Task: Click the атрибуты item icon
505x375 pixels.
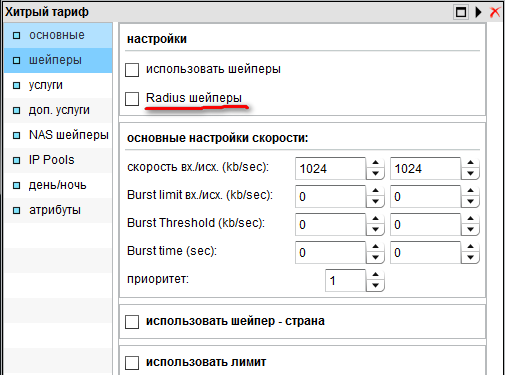Action: tap(16, 211)
